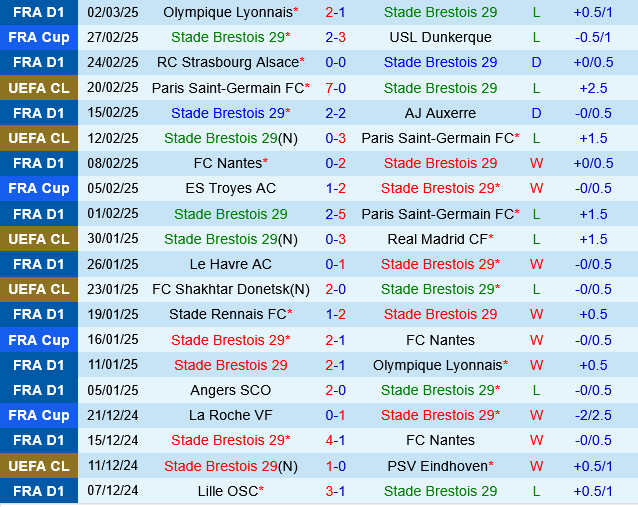Click the 2-5 score on 01/02/25
This screenshot has height=507, width=638.
(335, 214)
